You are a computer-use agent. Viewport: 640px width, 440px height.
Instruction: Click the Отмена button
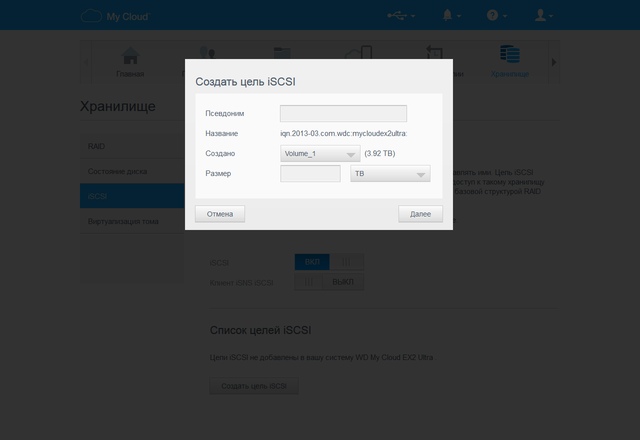(x=220, y=214)
